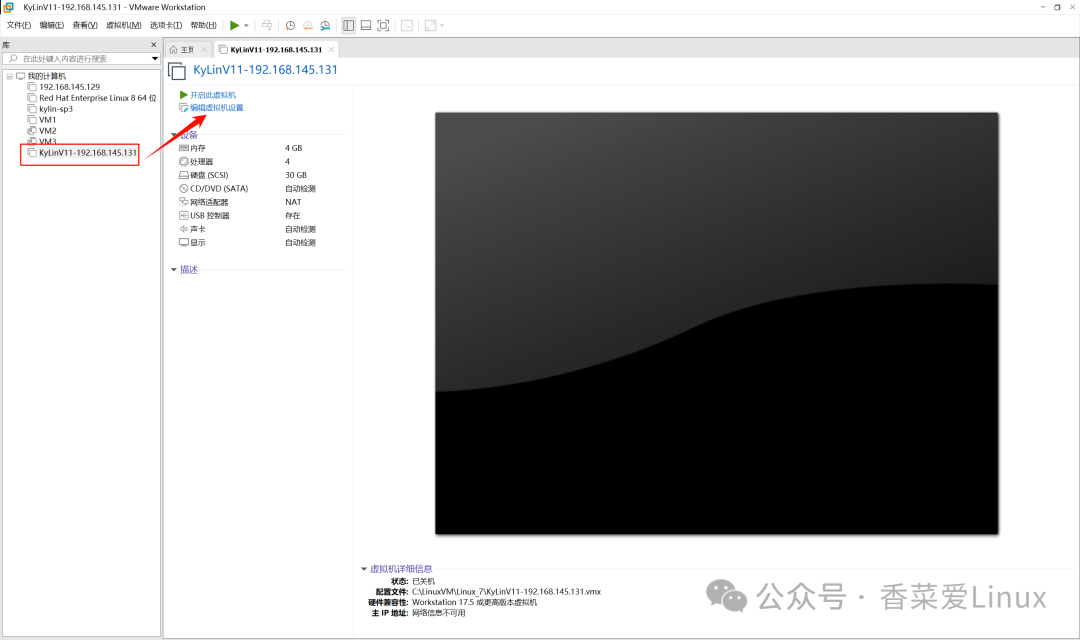The width and height of the screenshot is (1080, 640).
Task: Select the kylin-sp3 VM in library
Action: (x=56, y=109)
